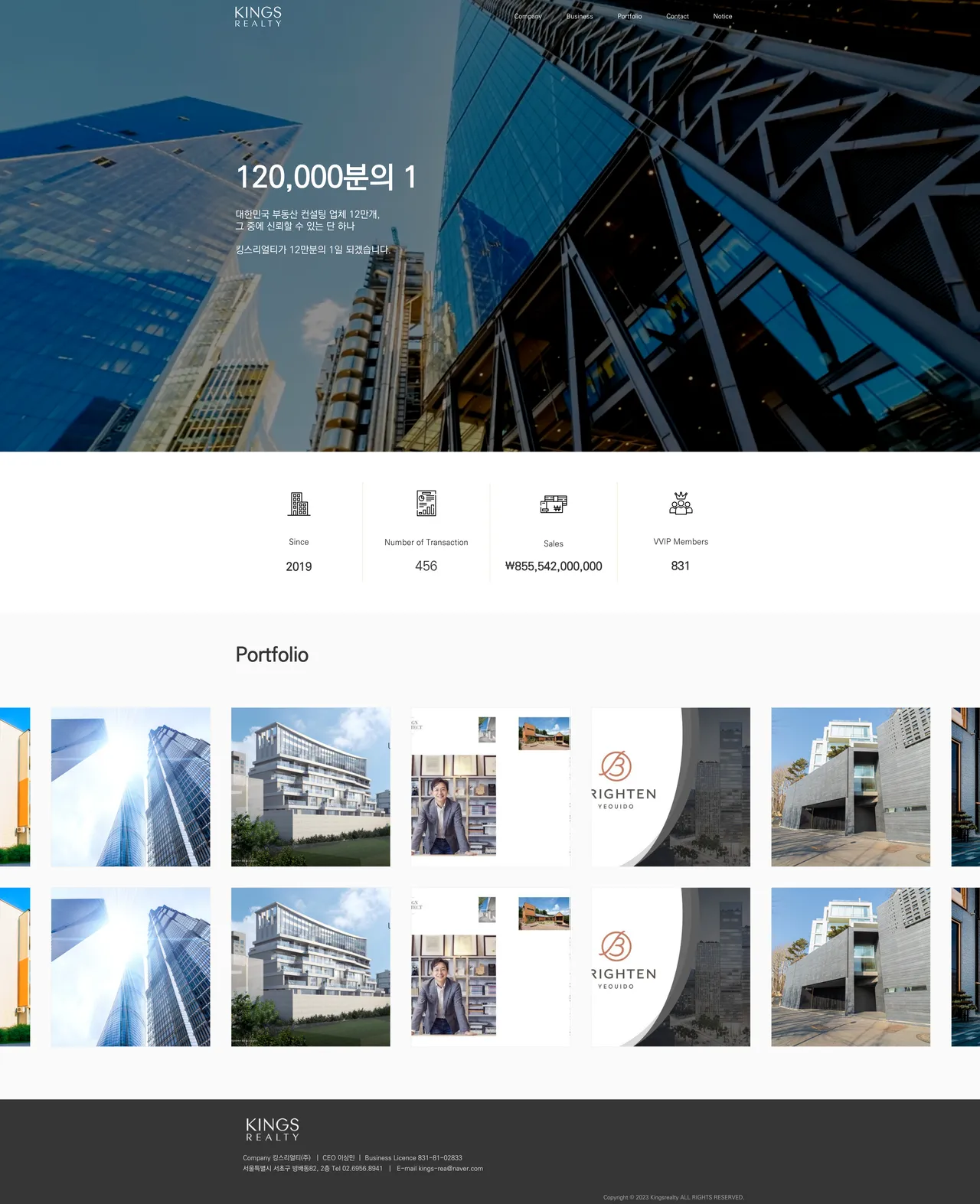This screenshot has height=1204, width=980.
Task: Click the building icon above Since
Action: click(299, 504)
